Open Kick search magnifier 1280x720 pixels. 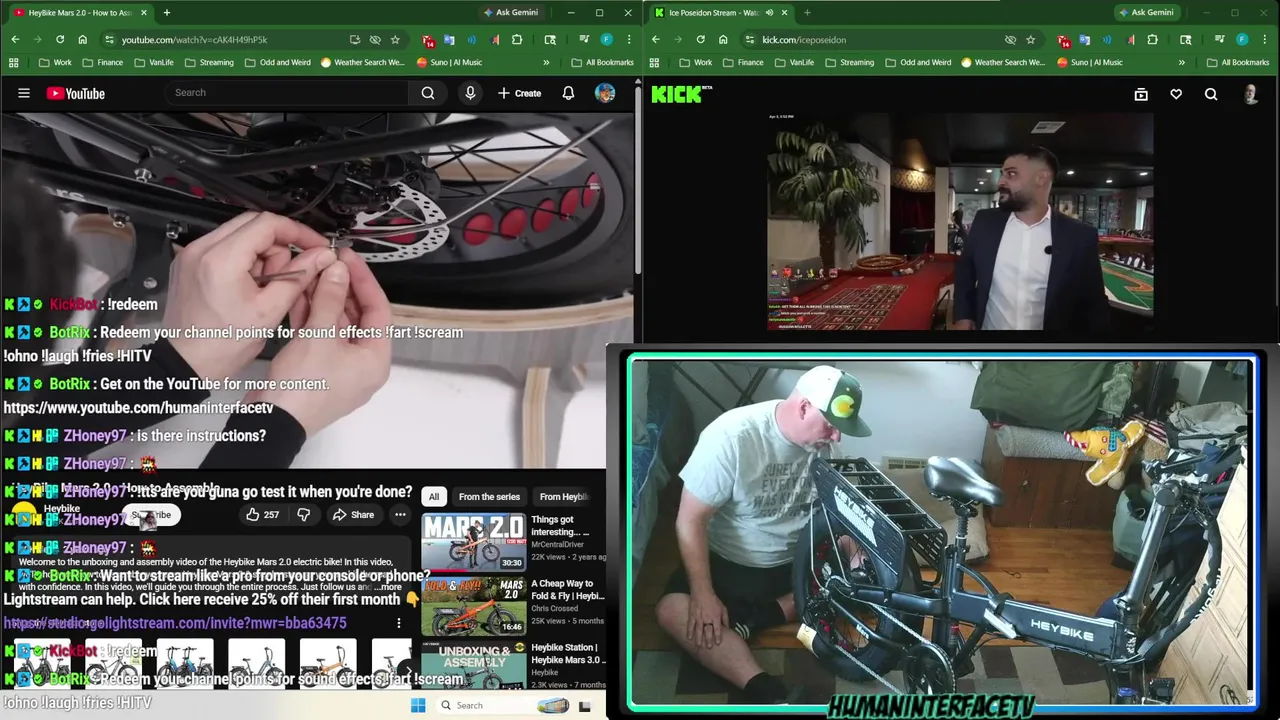1211,94
